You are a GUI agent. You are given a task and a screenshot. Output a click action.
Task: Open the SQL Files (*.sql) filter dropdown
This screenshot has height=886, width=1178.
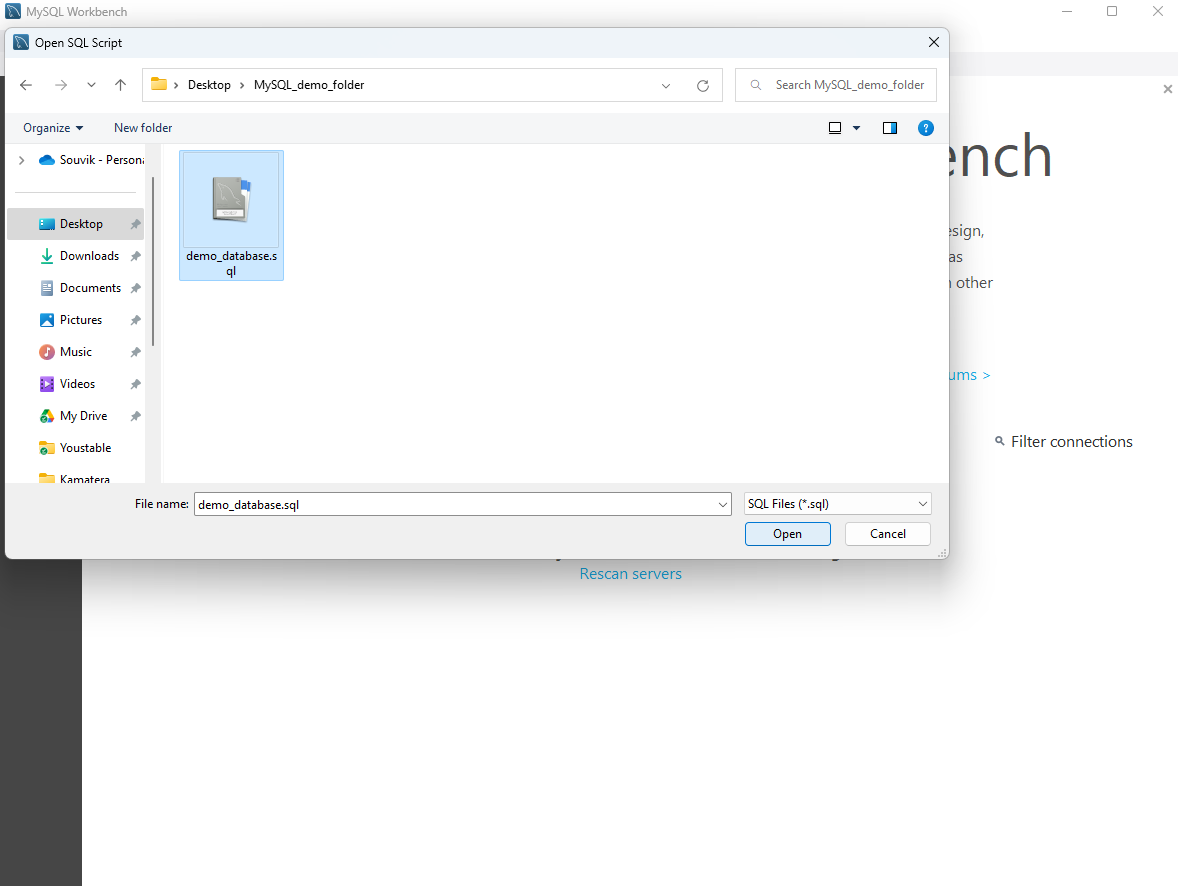click(921, 503)
